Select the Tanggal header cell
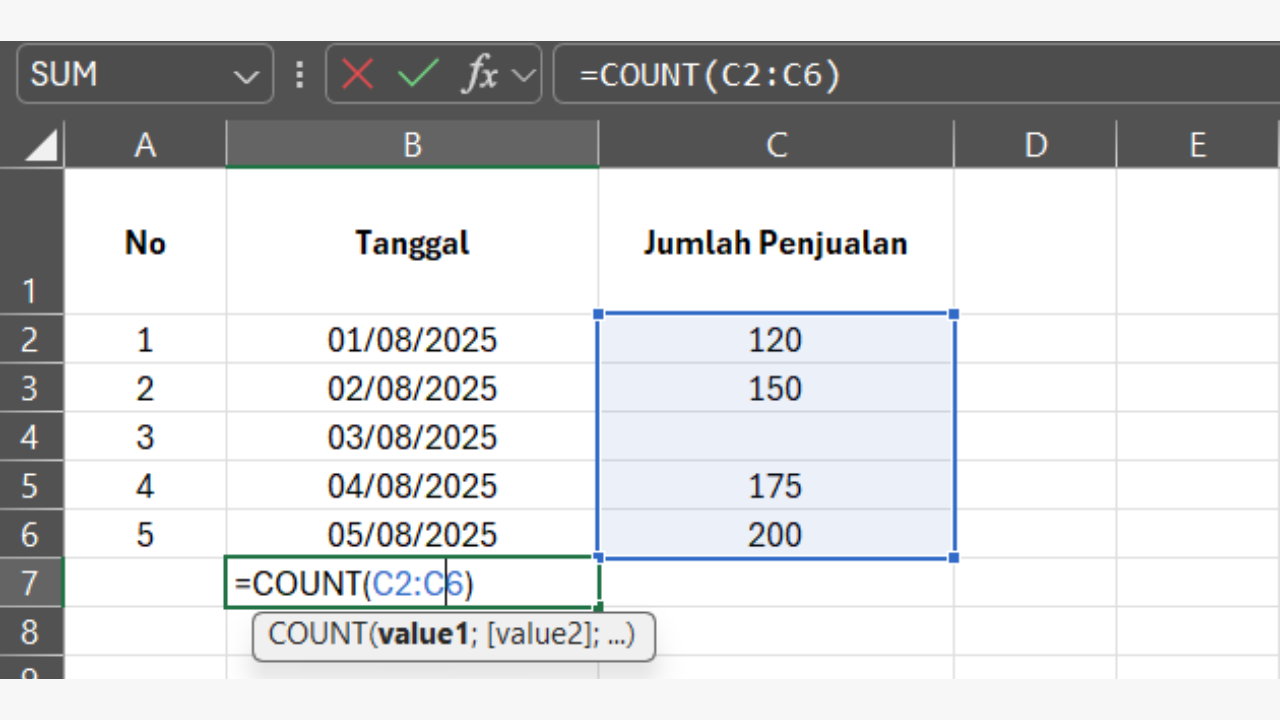Image resolution: width=1280 pixels, height=720 pixels. pyautogui.click(x=412, y=242)
